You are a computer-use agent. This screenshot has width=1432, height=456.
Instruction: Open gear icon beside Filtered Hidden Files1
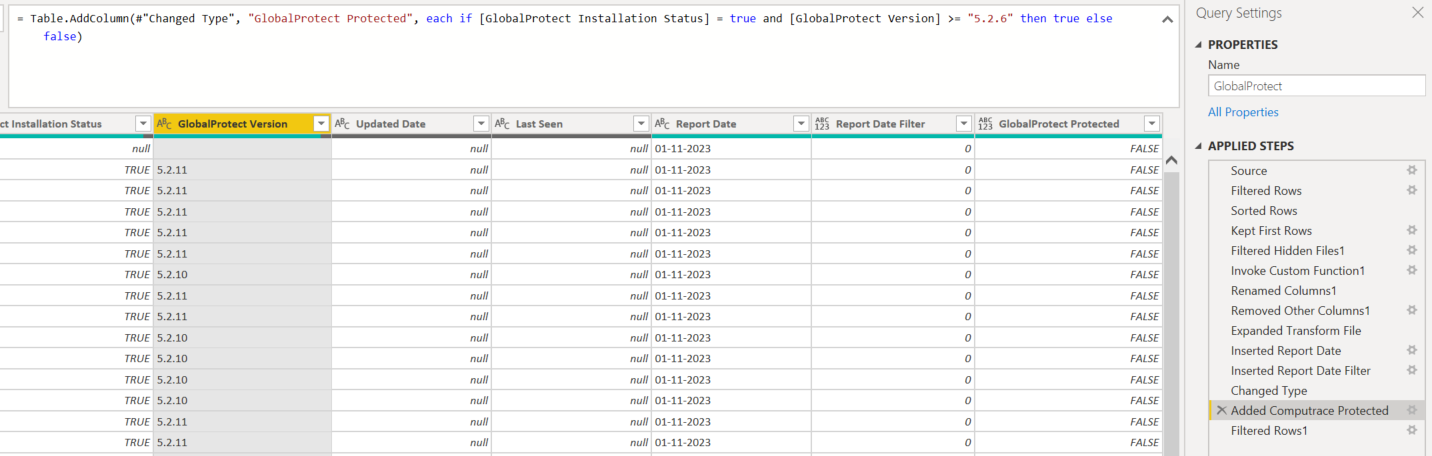[x=1411, y=251]
